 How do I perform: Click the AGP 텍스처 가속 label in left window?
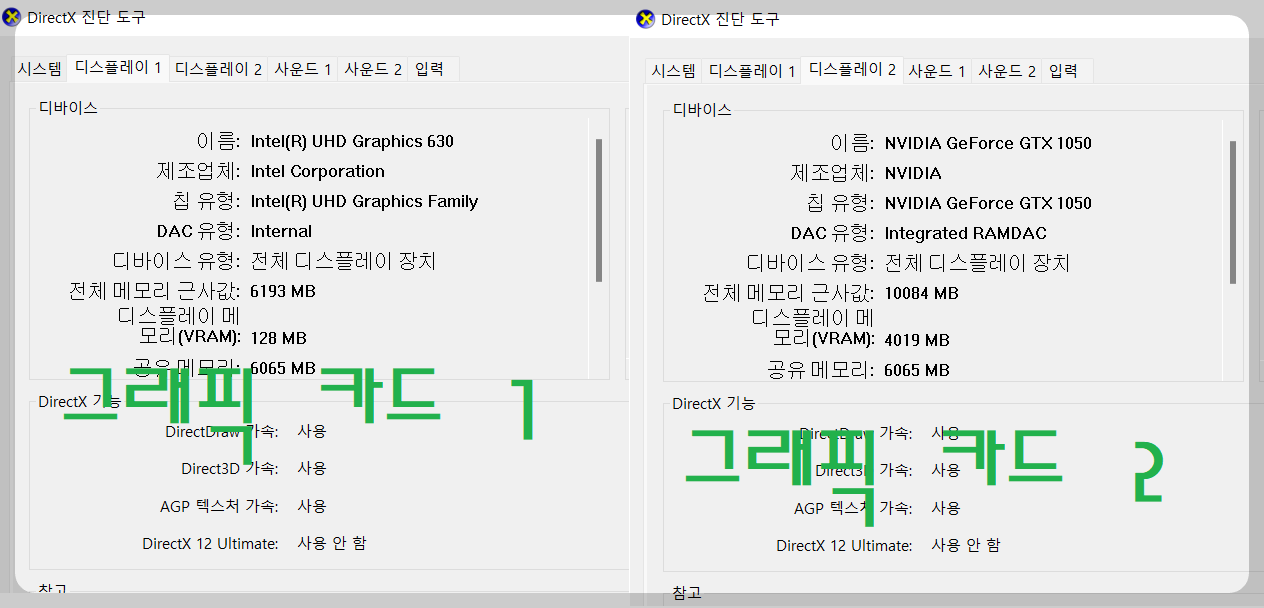[219, 506]
